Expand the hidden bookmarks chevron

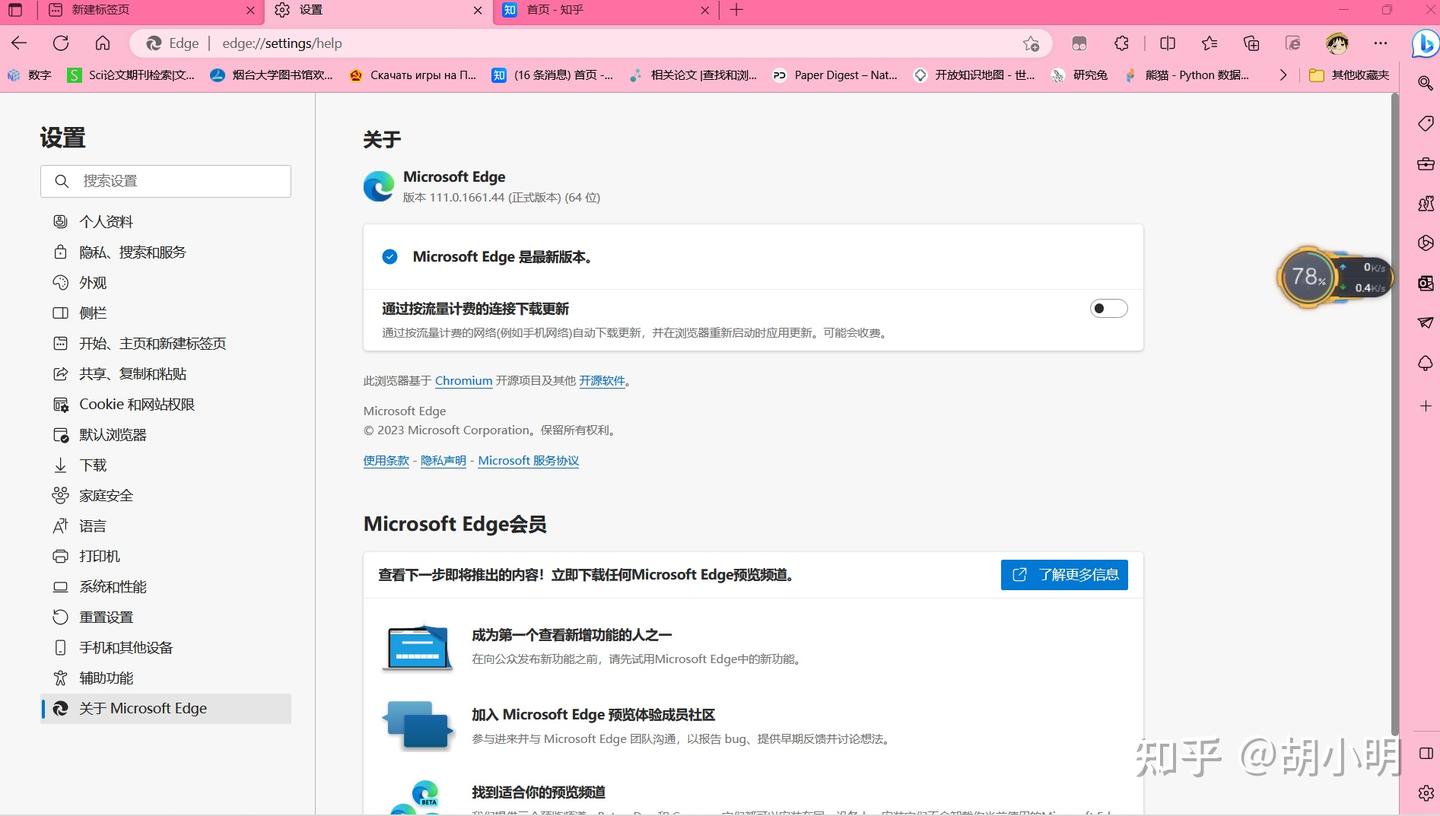1283,75
